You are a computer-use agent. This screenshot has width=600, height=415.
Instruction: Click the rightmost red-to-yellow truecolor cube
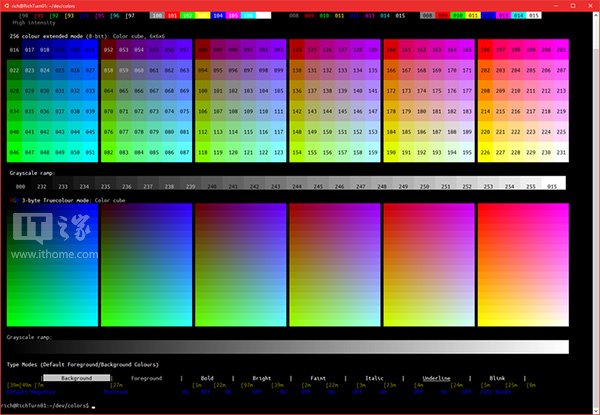pyautogui.click(x=524, y=263)
